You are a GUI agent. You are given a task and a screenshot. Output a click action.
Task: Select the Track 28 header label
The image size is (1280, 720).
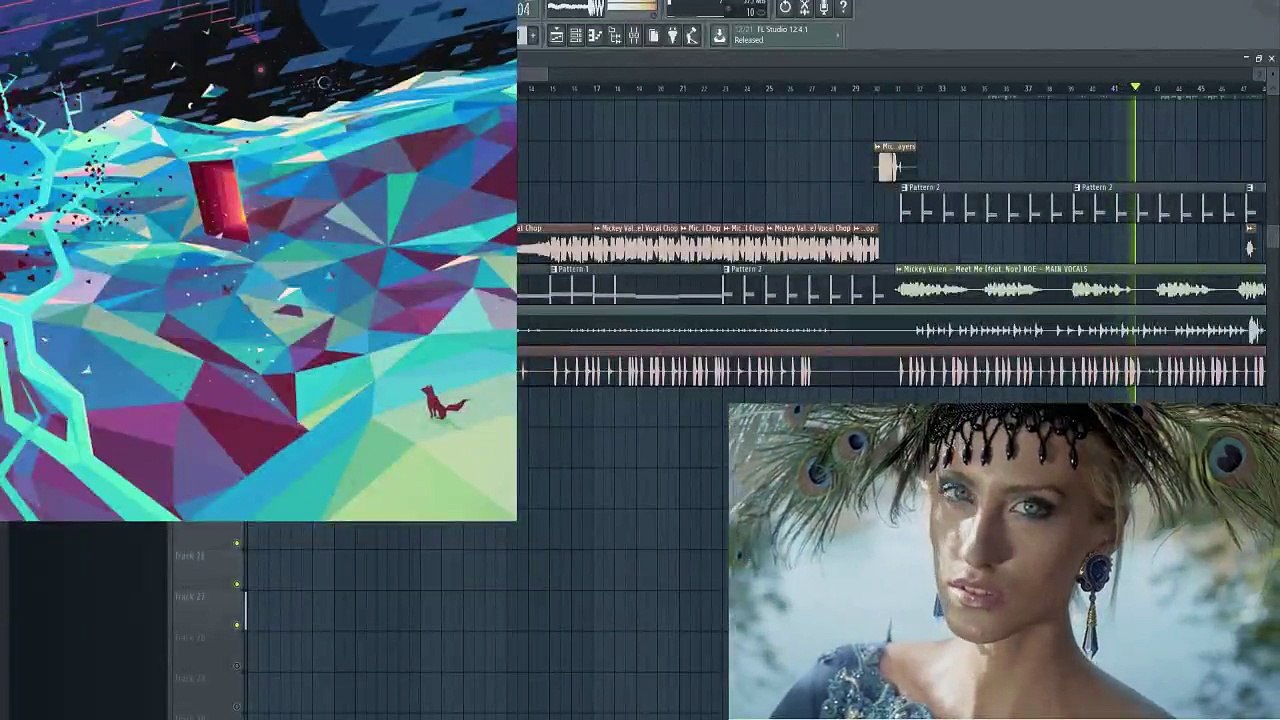point(190,638)
